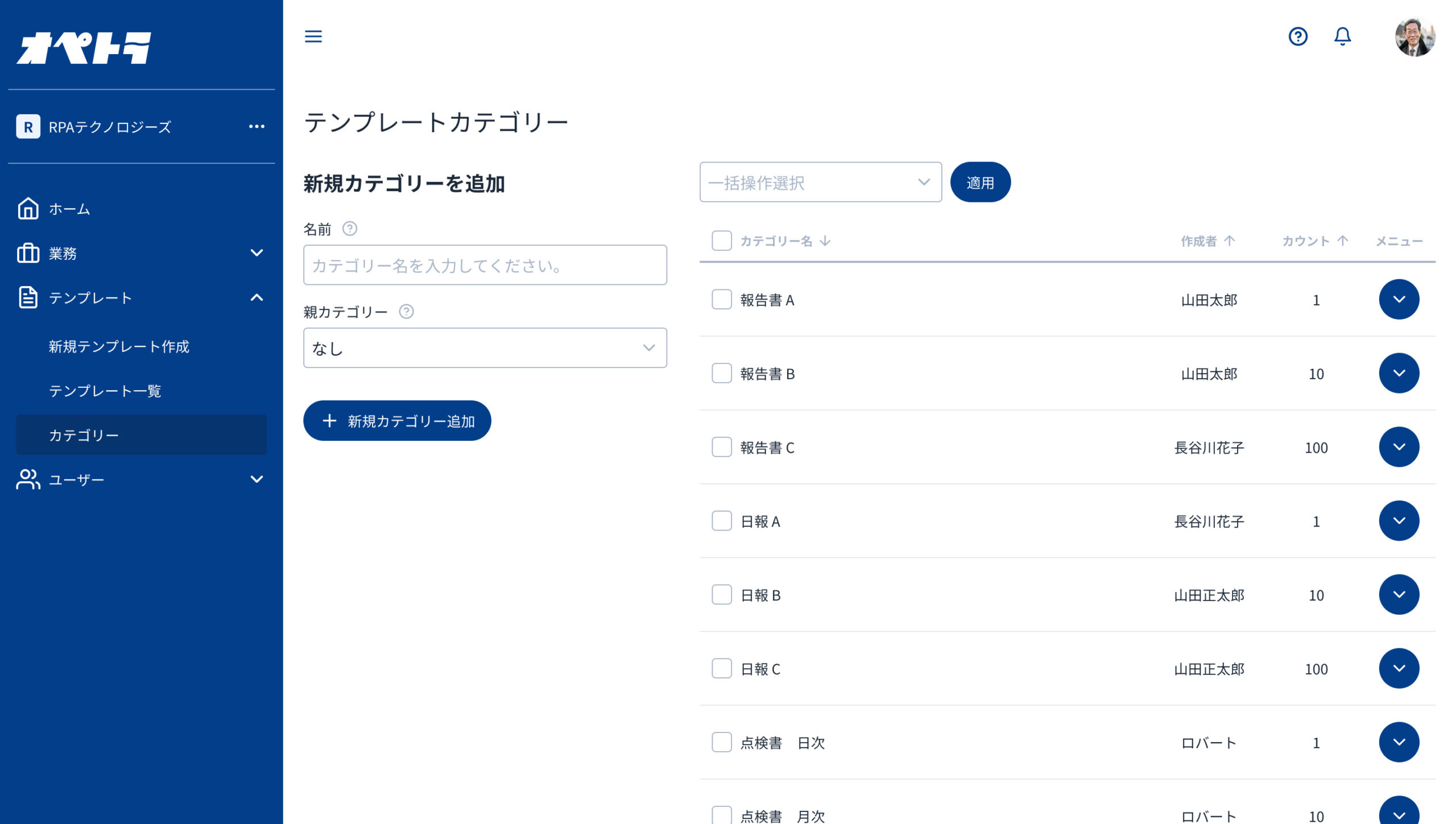Open 一括操作選択 bulk action dropdown
Screen dimensions: 1456x824
pos(820,183)
